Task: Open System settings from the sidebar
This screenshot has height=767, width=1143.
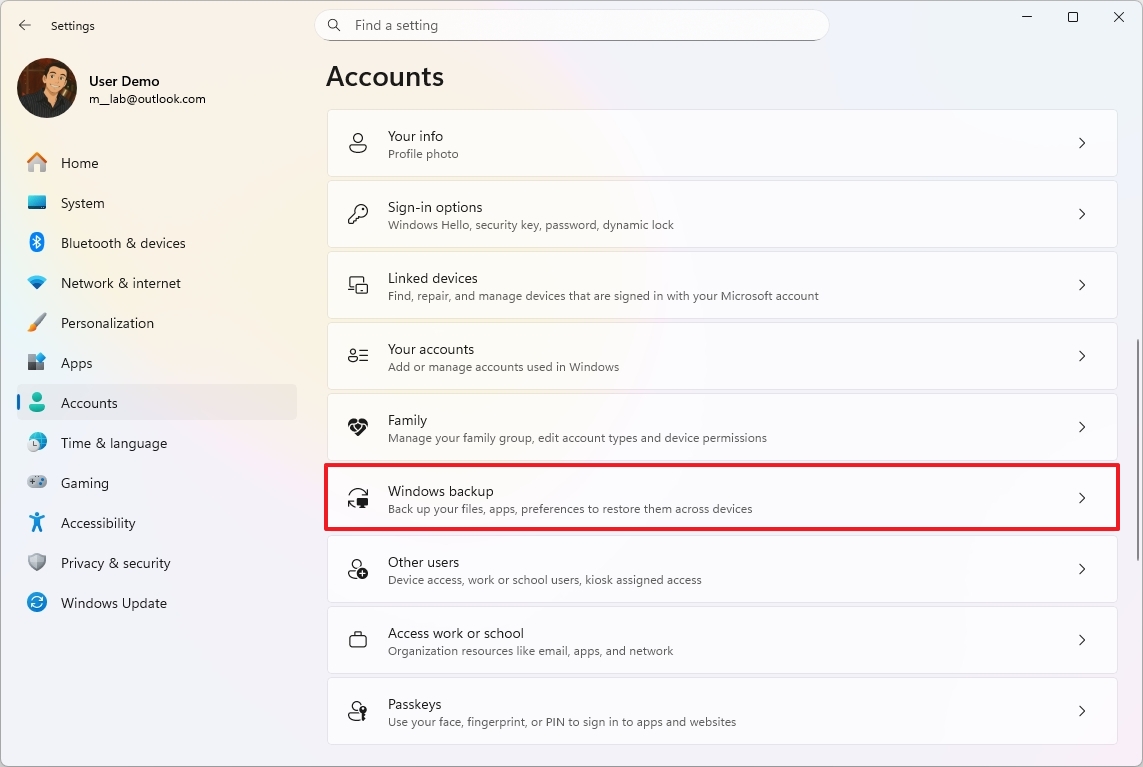Action: tap(82, 202)
